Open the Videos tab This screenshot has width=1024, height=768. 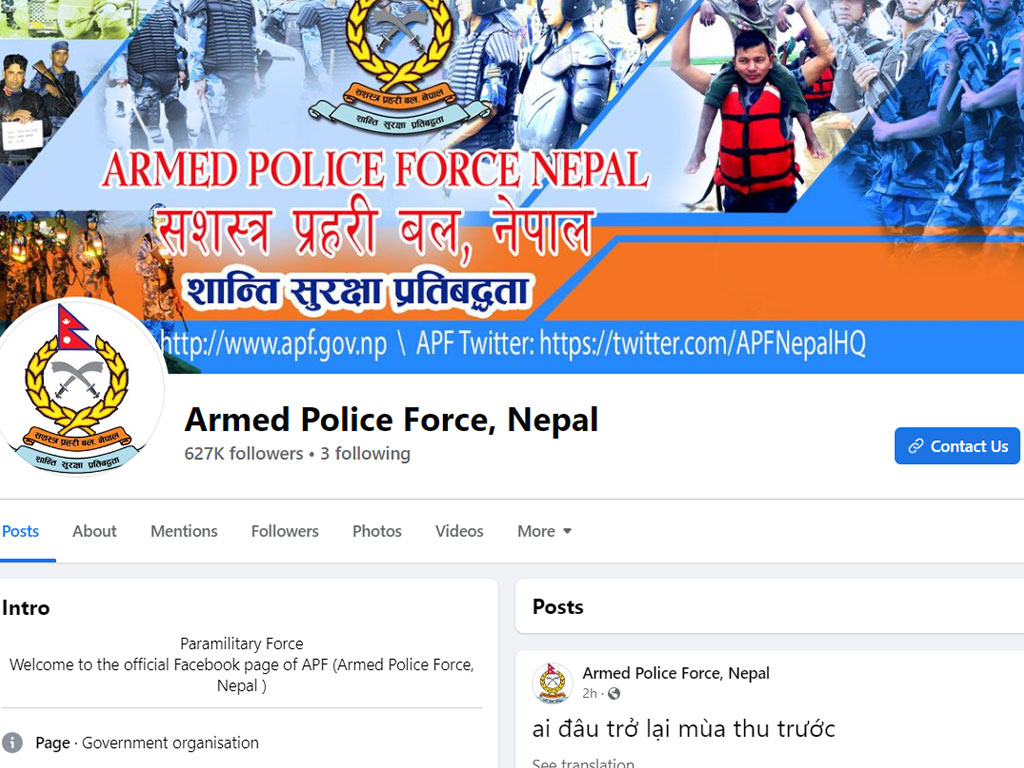coord(459,531)
